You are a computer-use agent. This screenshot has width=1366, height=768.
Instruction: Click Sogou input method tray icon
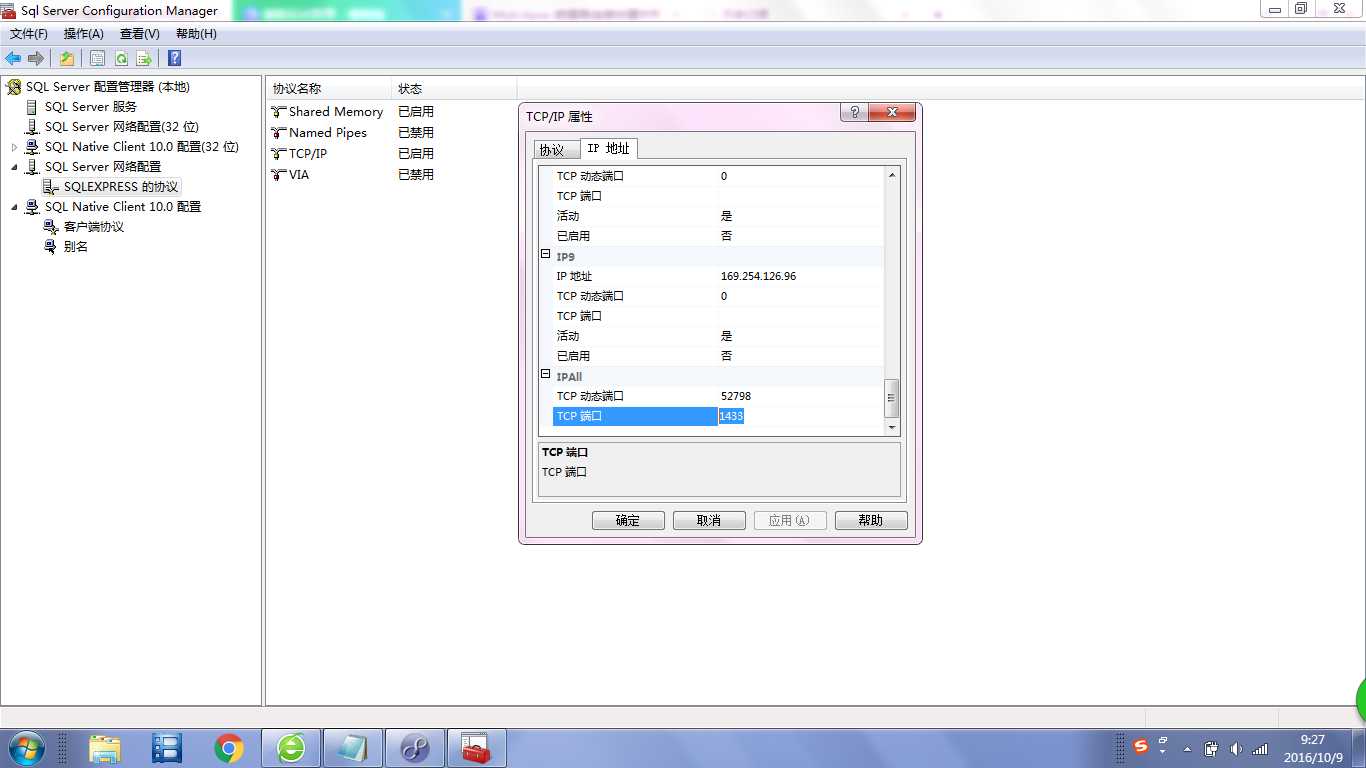click(1141, 746)
